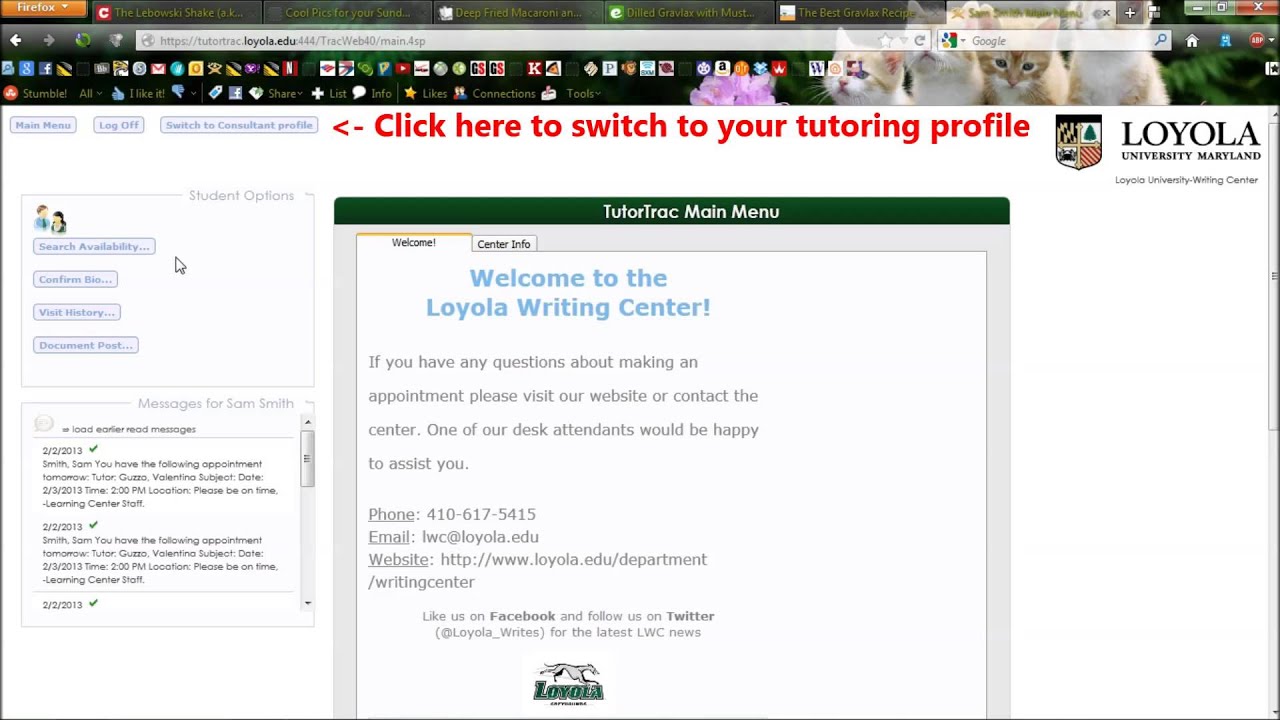The width and height of the screenshot is (1280, 720).
Task: Collapse the Messages for Sam Smith panel
Action: tap(309, 403)
